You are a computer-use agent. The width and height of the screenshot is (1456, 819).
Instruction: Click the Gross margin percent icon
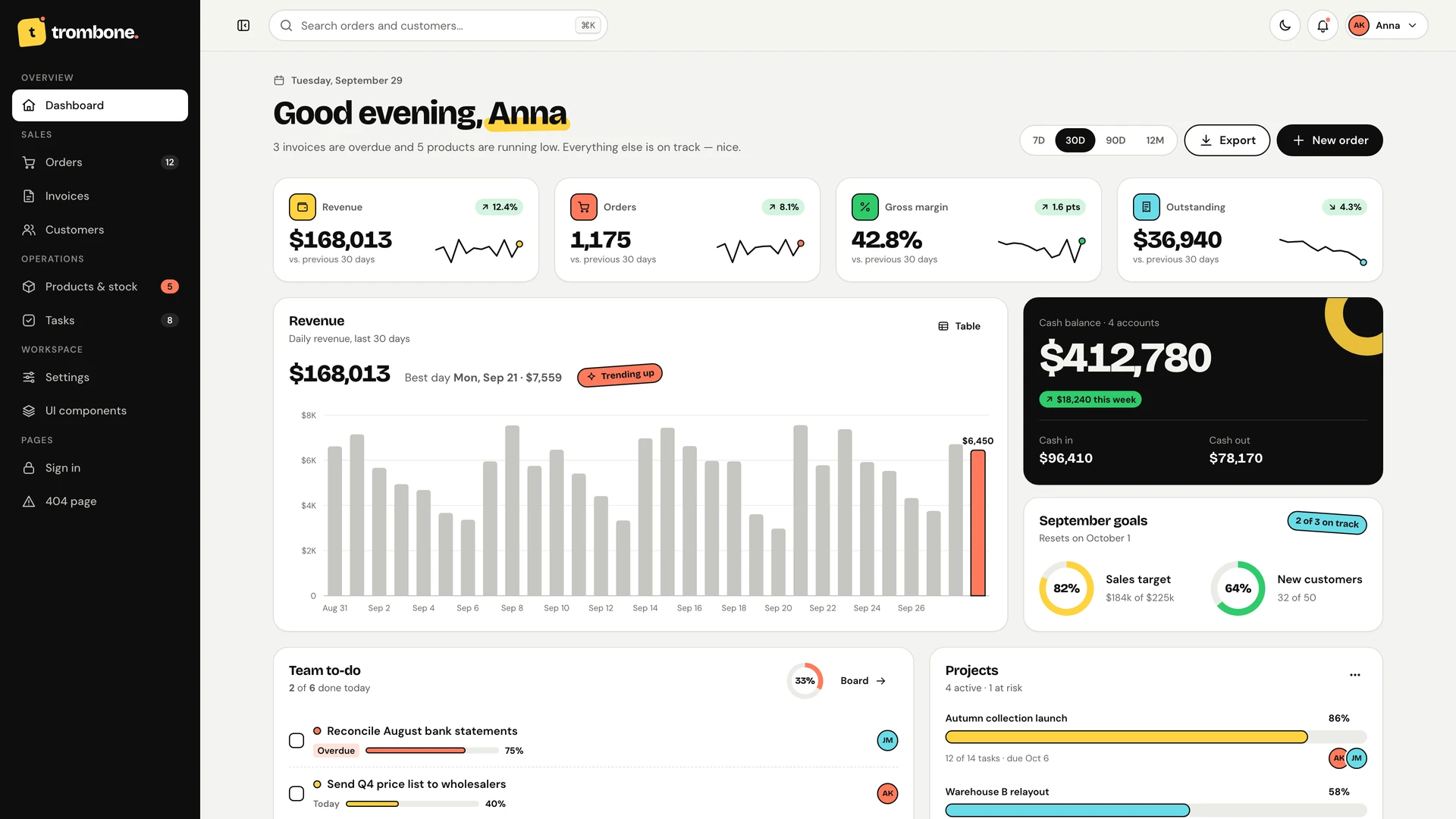[864, 207]
